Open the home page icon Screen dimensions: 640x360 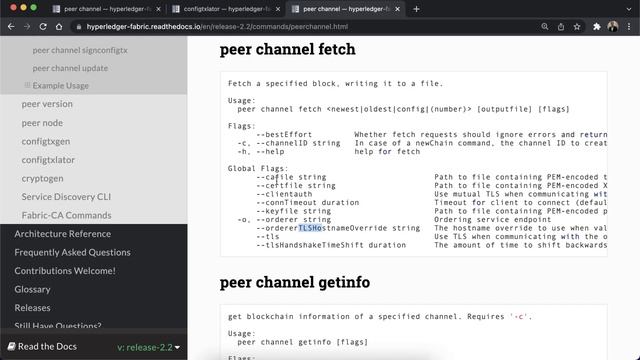[x=59, y=27]
